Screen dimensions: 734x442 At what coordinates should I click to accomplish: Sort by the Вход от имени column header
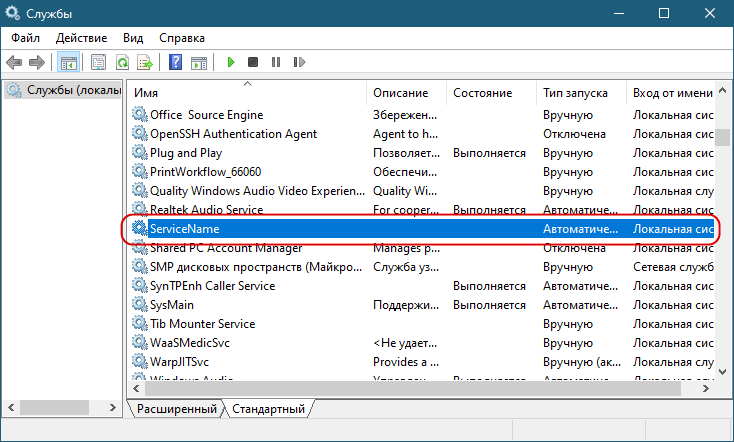pyautogui.click(x=670, y=93)
